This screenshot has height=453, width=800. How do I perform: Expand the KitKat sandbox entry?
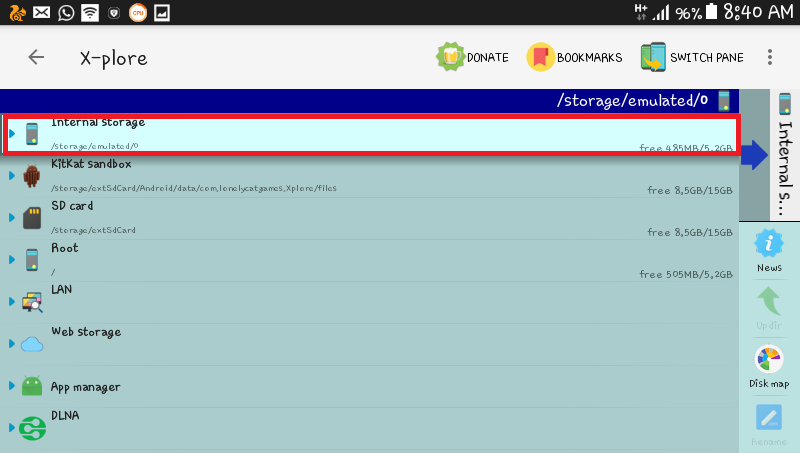pos(12,176)
